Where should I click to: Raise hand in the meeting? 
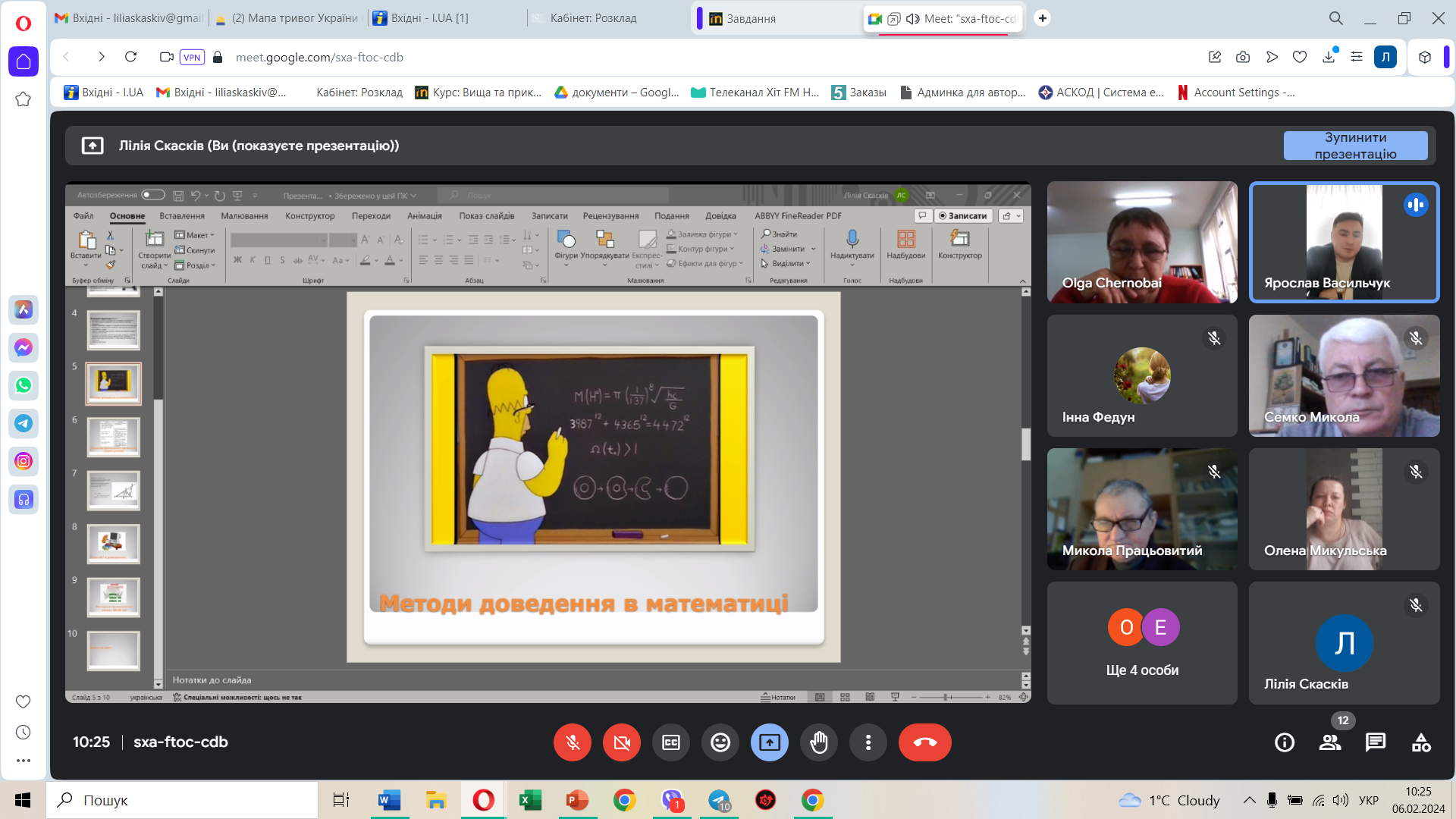pyautogui.click(x=819, y=742)
